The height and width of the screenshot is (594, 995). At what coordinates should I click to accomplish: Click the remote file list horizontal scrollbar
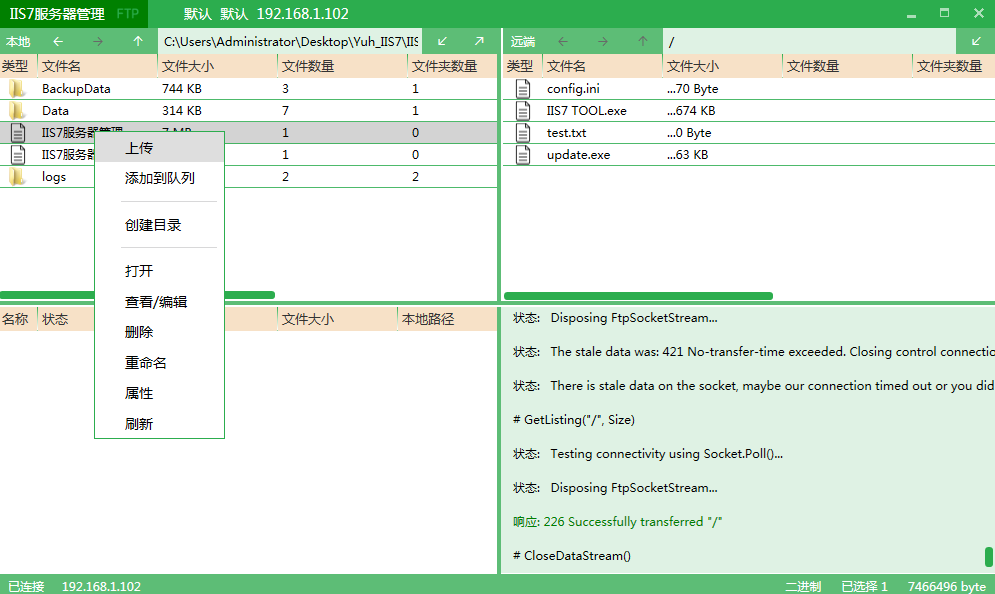click(638, 296)
